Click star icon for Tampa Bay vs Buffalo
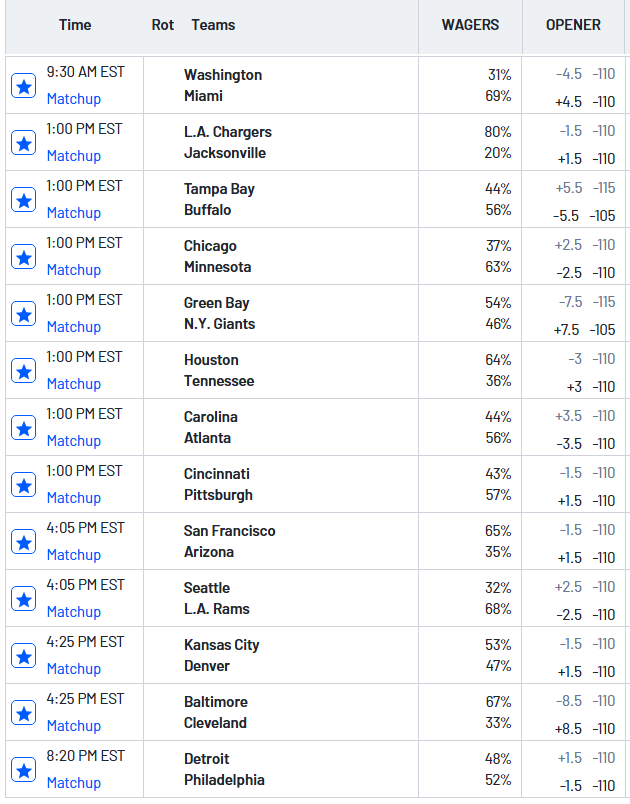 (24, 200)
